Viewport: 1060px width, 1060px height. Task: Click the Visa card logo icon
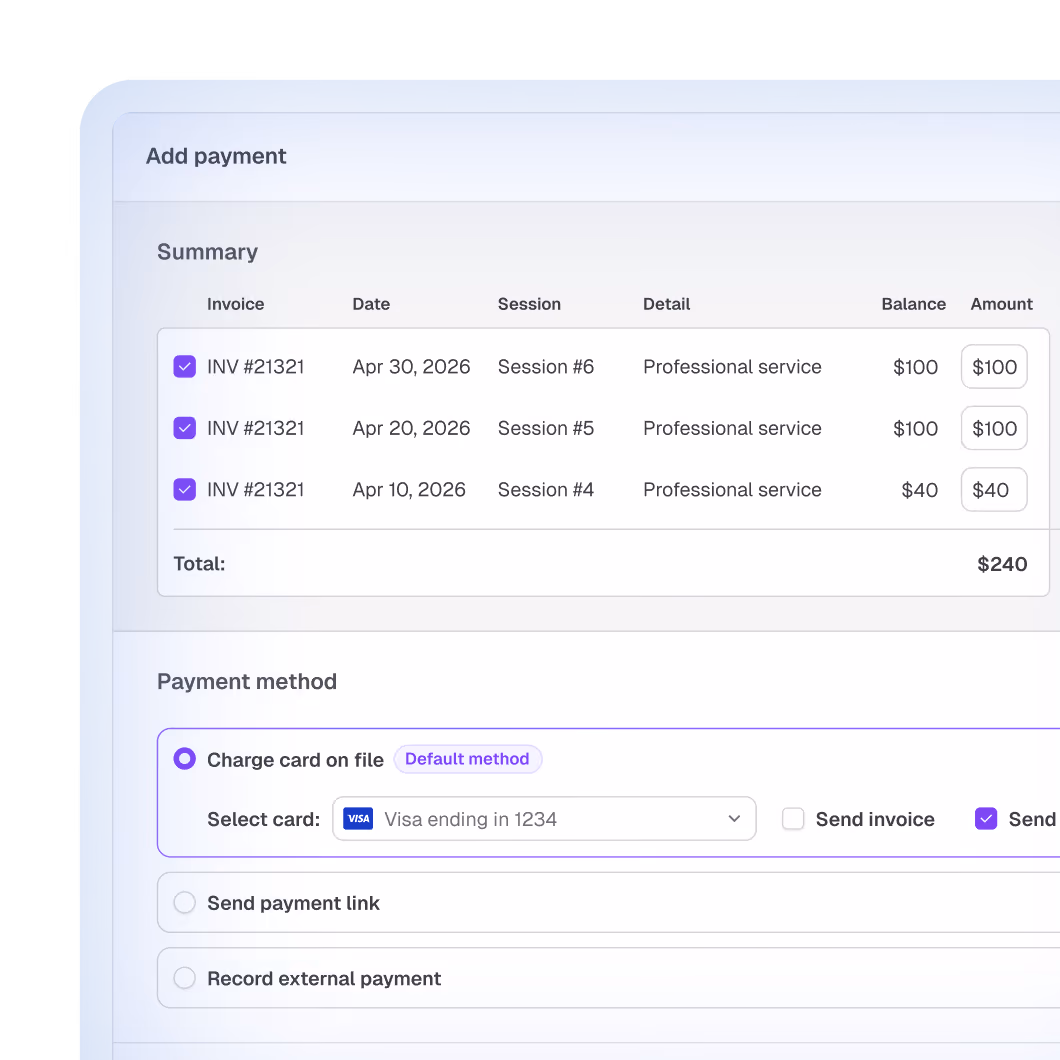(358, 819)
